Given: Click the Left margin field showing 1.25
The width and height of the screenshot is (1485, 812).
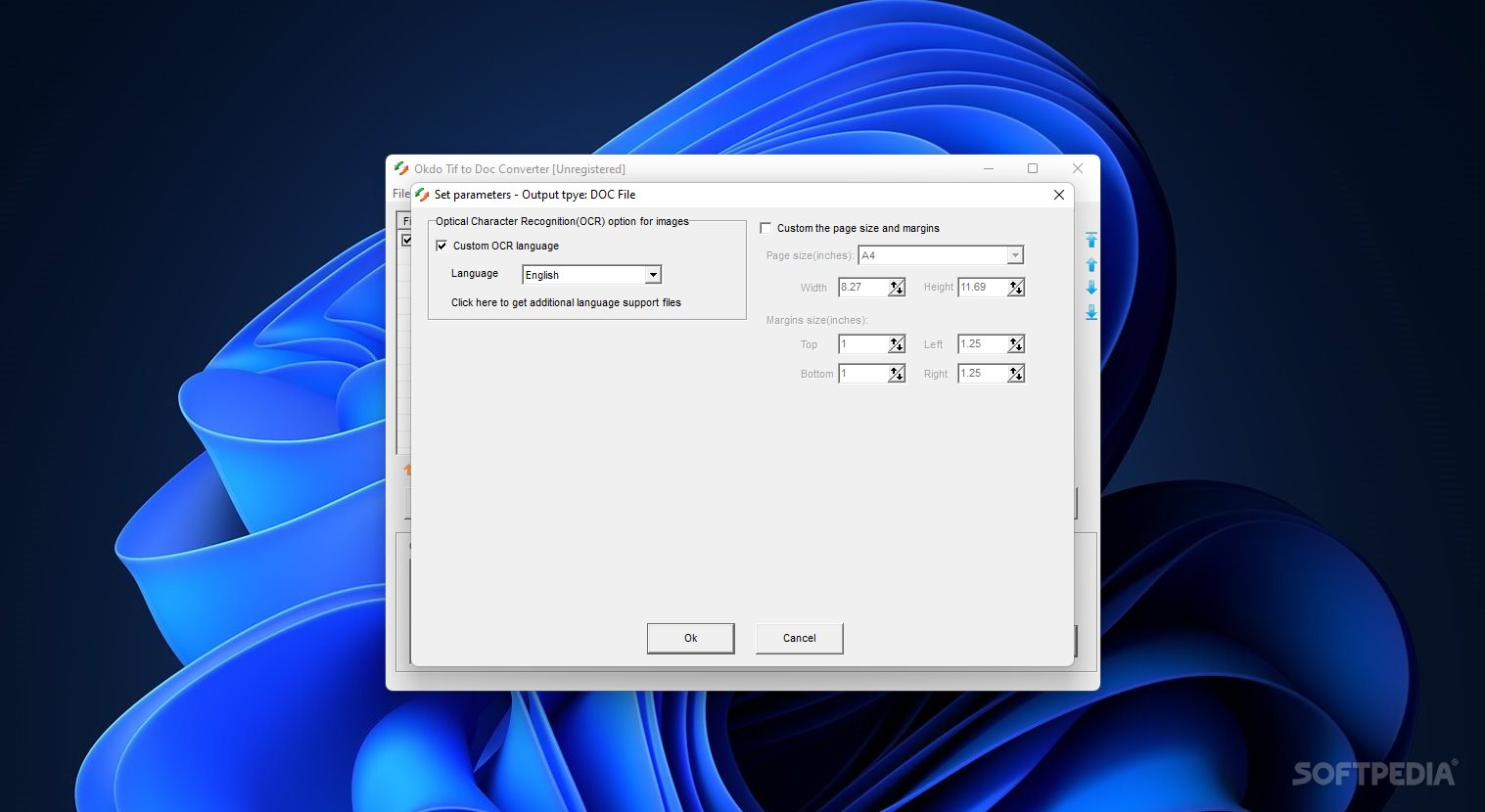Looking at the screenshot, I should (983, 344).
